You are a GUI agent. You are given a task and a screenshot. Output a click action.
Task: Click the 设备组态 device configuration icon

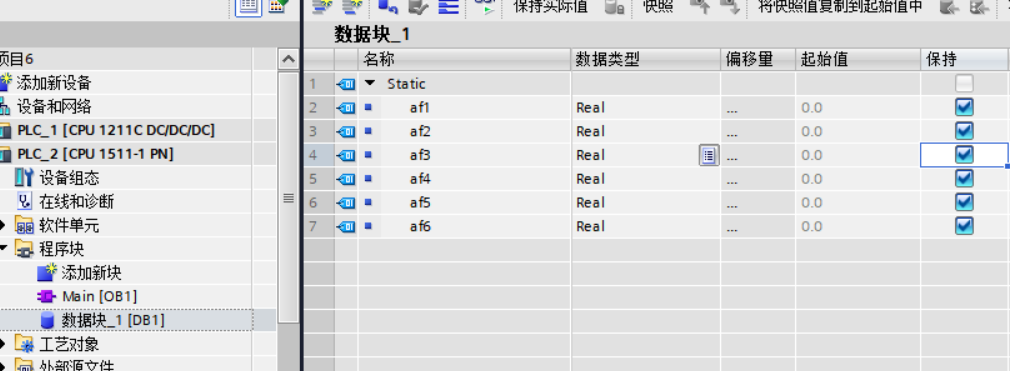click(x=23, y=178)
